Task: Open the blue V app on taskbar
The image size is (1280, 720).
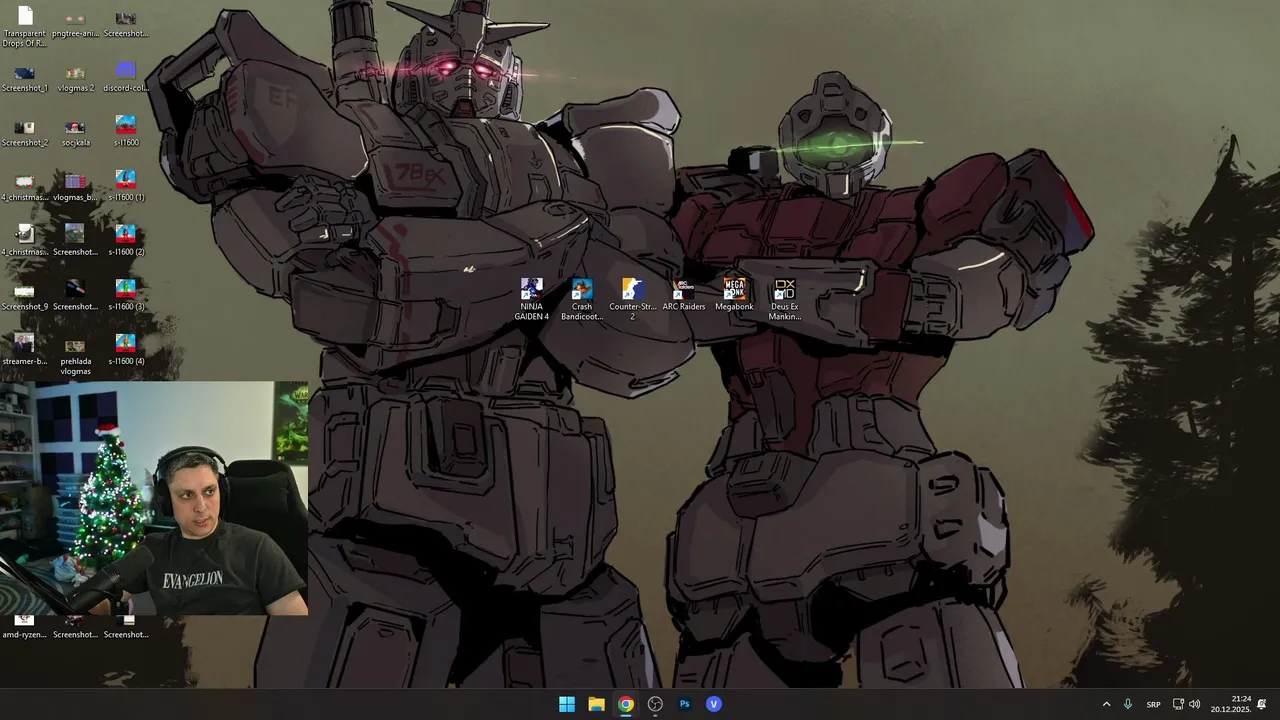Action: [x=714, y=704]
